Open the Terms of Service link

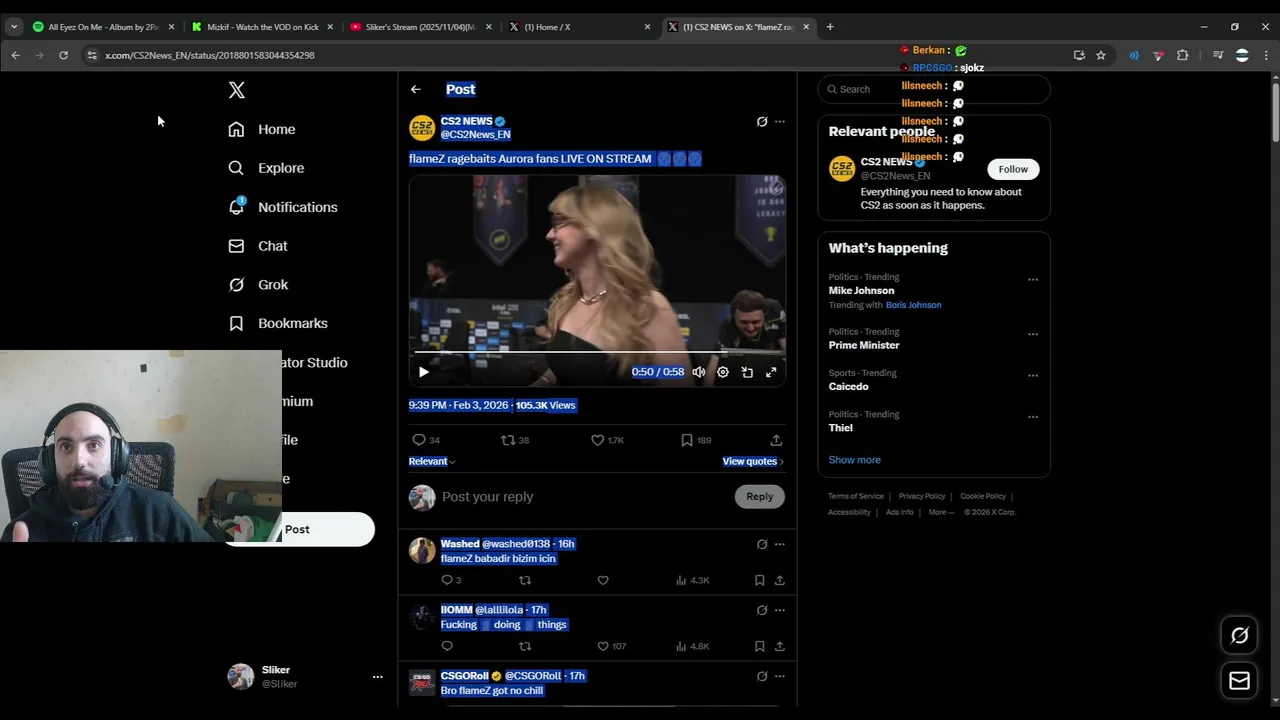tap(856, 496)
